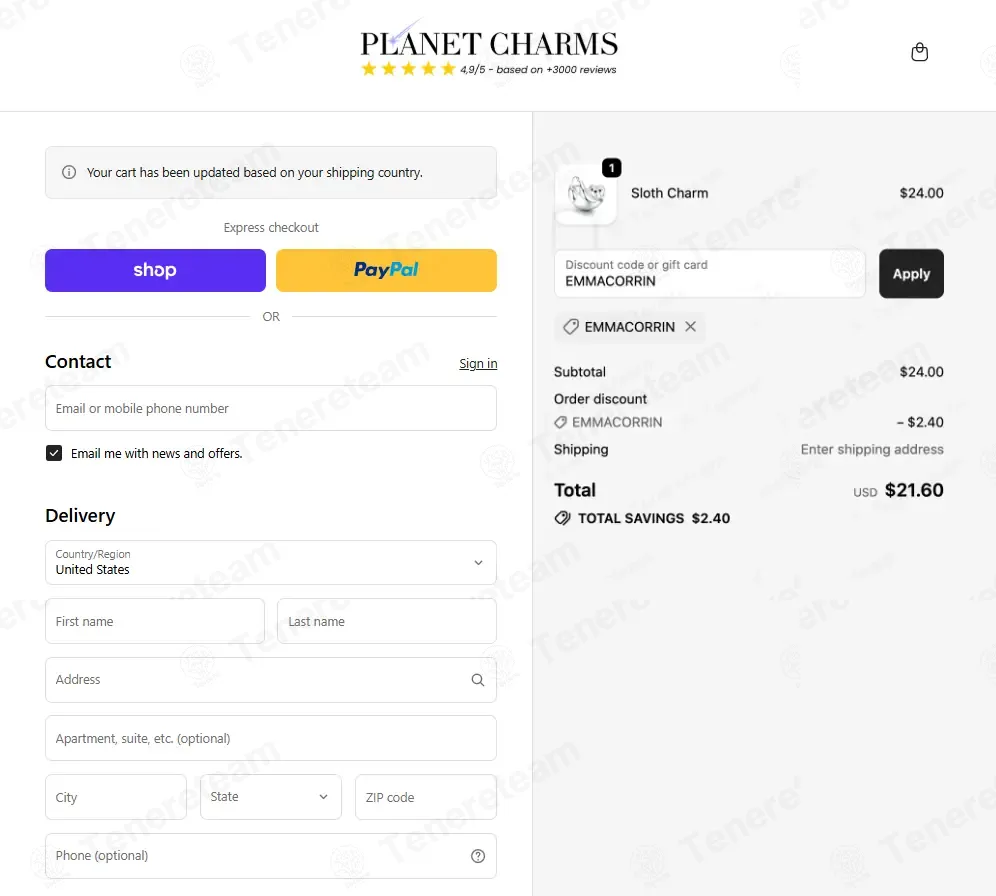Viewport: 996px width, 896px height.
Task: Focus the Email or mobile phone field
Action: coord(271,408)
